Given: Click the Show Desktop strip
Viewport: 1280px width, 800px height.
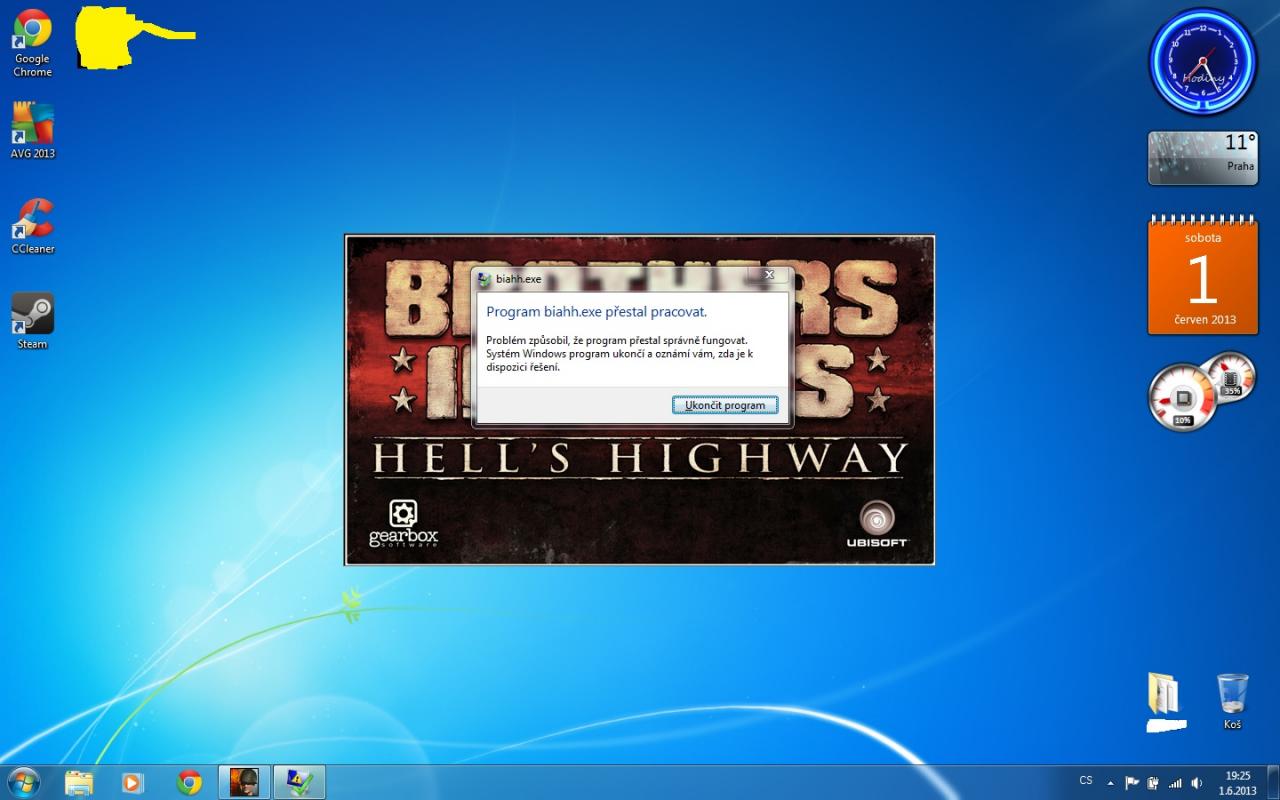Looking at the screenshot, I should (1273, 783).
